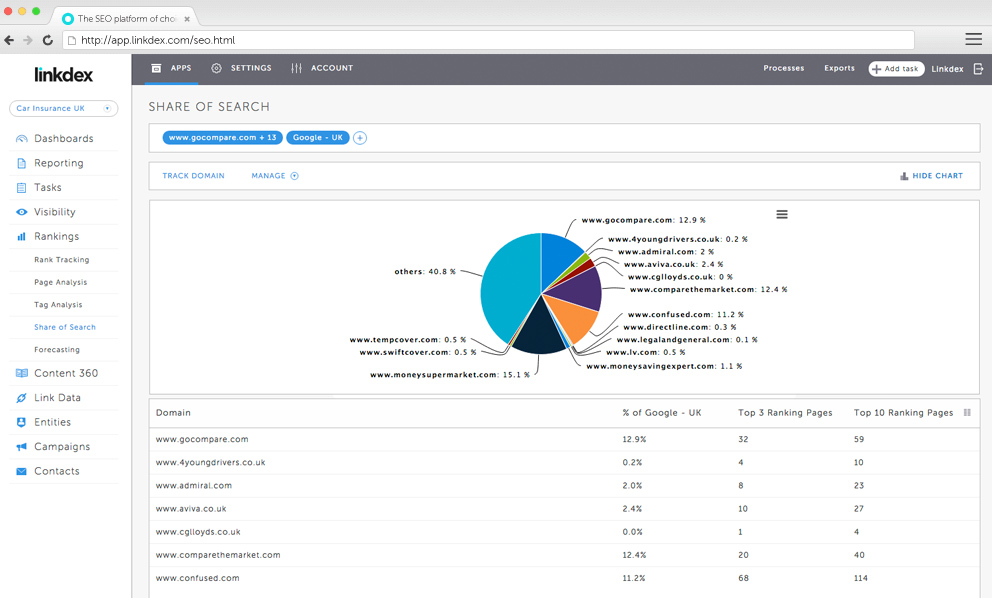Click the Link Data chain icon

click(22, 397)
